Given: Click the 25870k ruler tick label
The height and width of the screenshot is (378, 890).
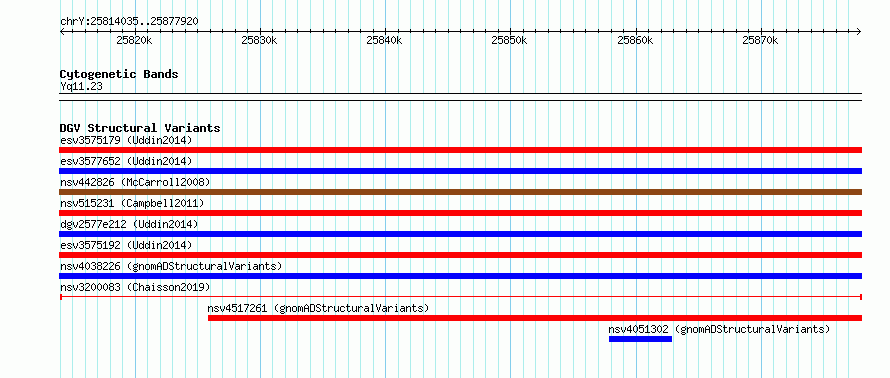Looking at the screenshot, I should [761, 40].
